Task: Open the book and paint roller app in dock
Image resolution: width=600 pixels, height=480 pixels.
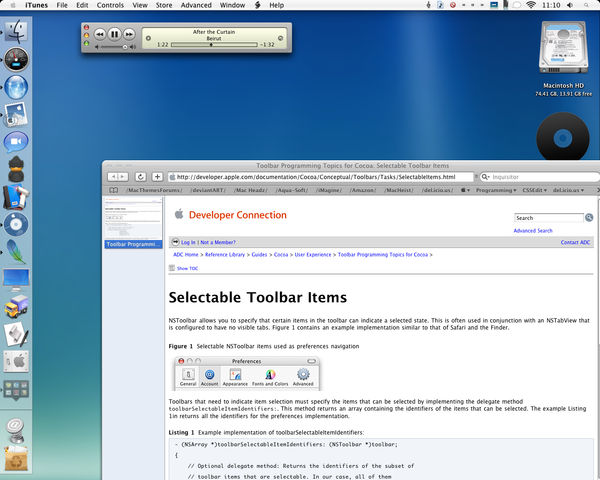Action: [x=16, y=197]
